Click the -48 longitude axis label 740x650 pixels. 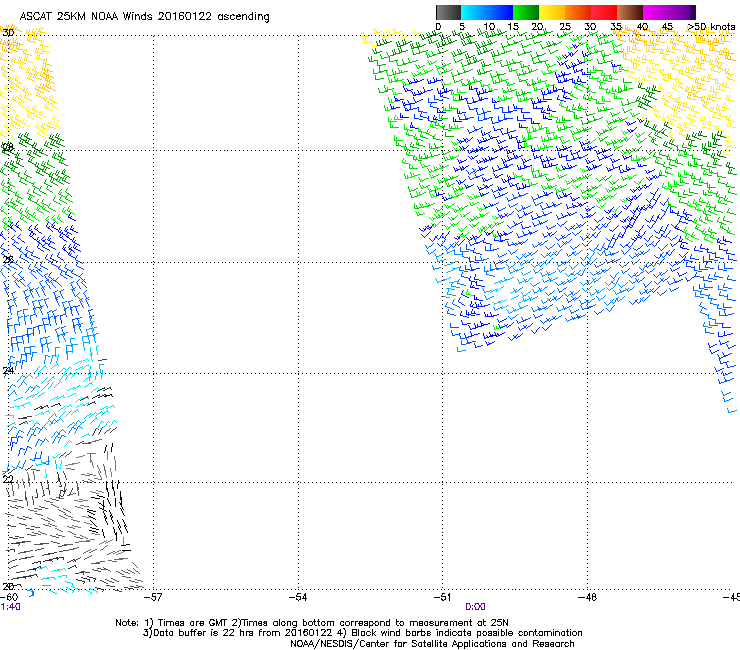[x=587, y=597]
